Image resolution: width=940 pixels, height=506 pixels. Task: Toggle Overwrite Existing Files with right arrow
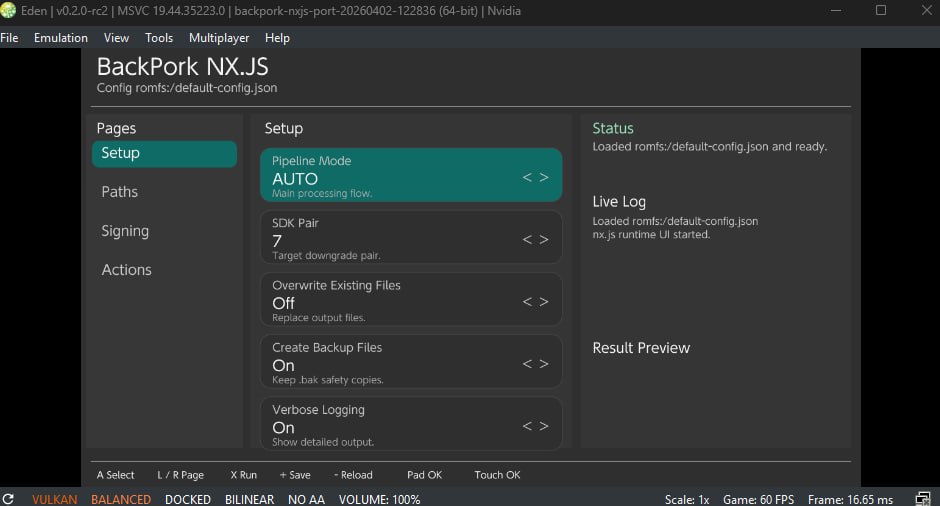point(544,302)
